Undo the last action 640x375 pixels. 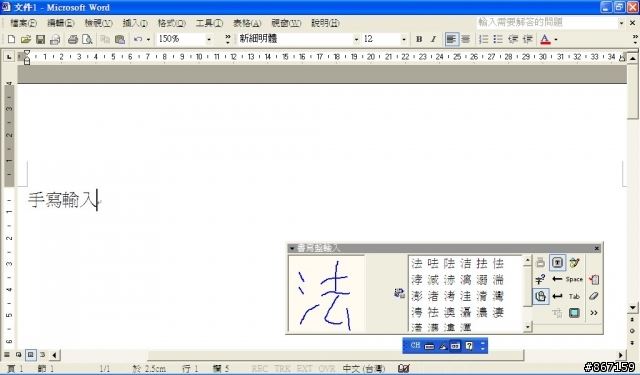pos(138,39)
